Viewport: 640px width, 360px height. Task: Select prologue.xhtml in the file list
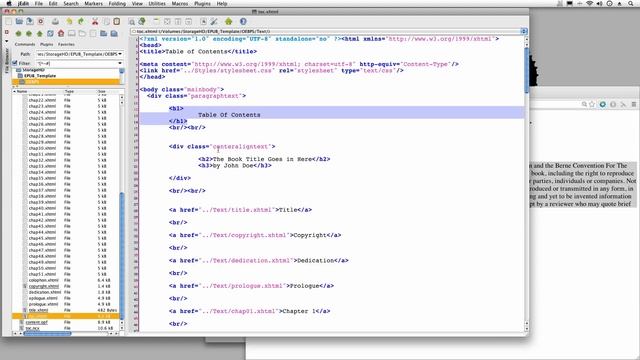point(43,304)
